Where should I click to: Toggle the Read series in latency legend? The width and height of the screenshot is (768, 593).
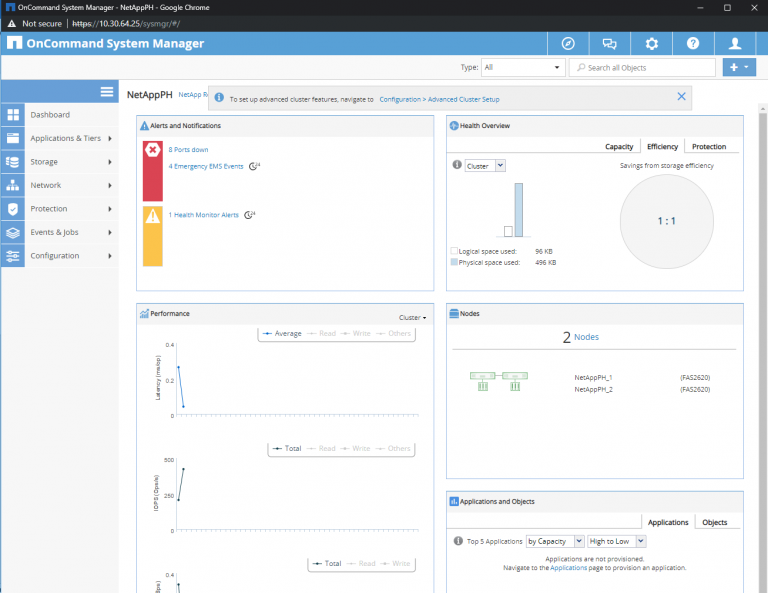pyautogui.click(x=322, y=333)
